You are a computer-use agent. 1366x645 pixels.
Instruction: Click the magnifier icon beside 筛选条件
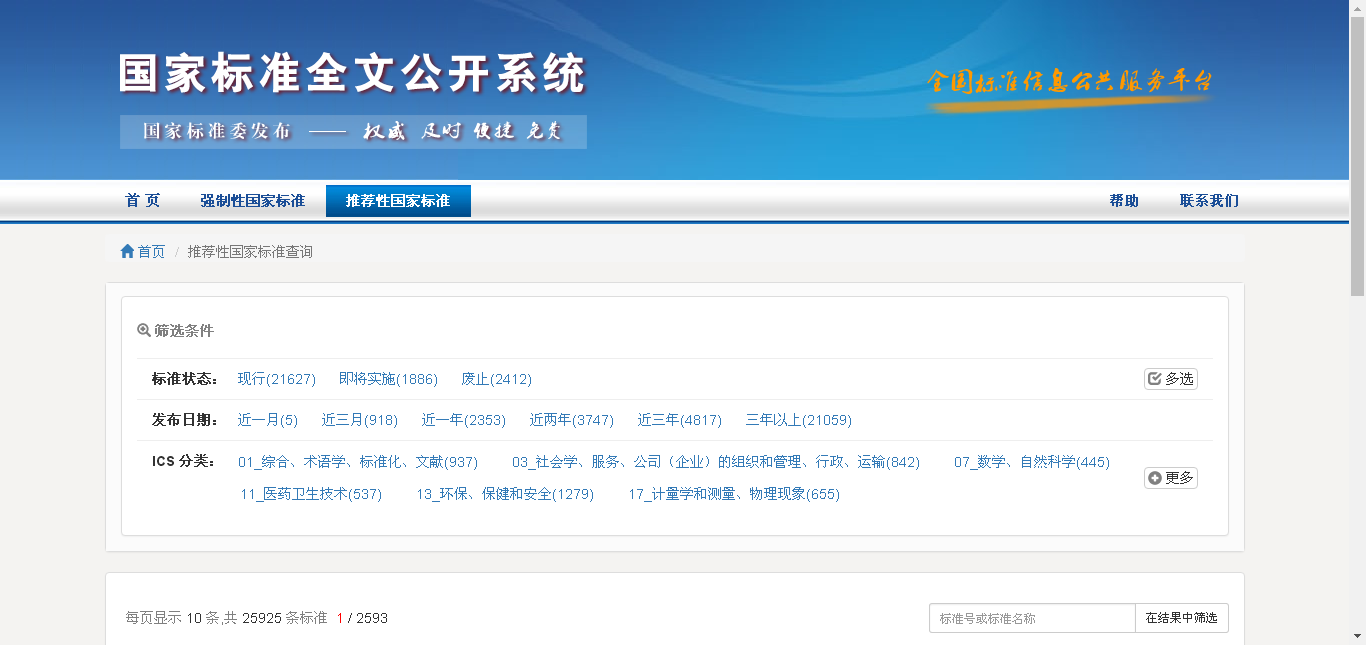[x=144, y=330]
